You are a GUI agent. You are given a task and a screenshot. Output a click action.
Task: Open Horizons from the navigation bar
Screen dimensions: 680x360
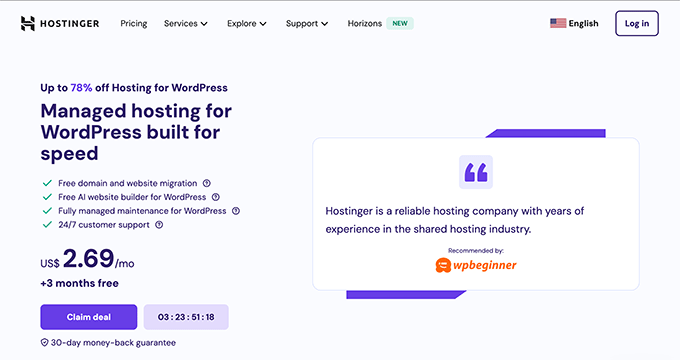pyautogui.click(x=365, y=23)
